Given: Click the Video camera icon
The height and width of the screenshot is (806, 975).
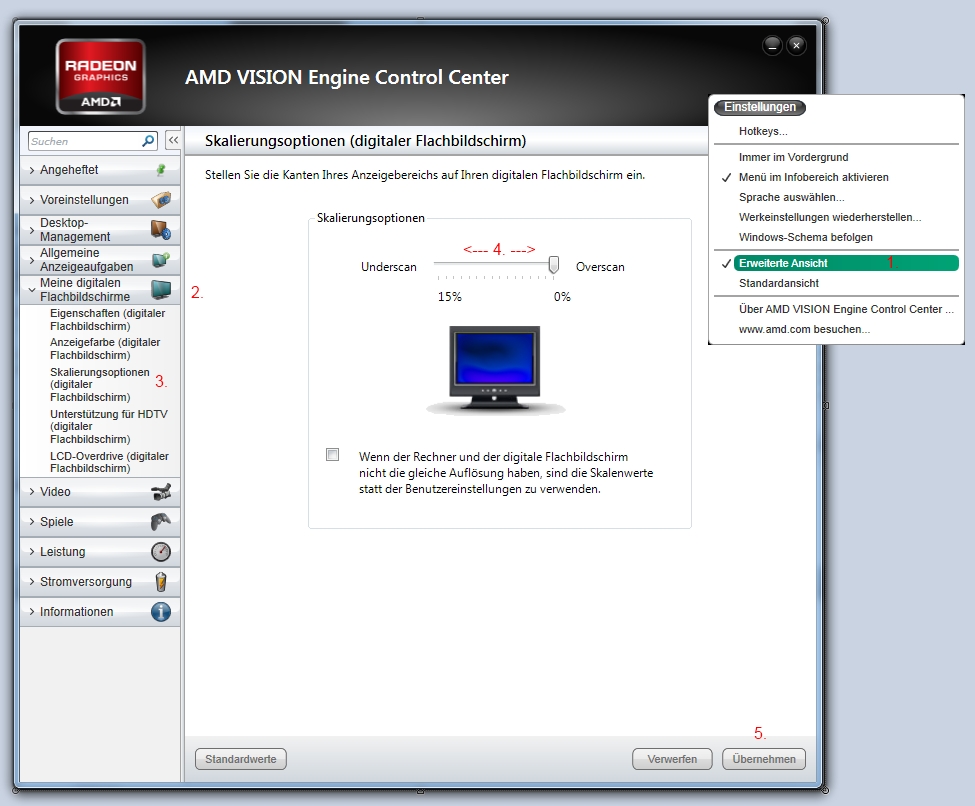Looking at the screenshot, I should coord(161,492).
